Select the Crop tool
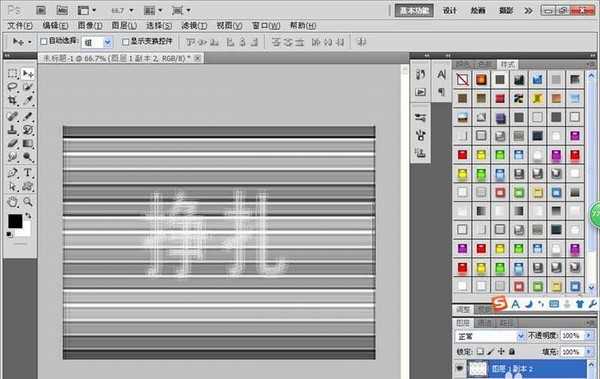This screenshot has height=379, width=600. 12,101
